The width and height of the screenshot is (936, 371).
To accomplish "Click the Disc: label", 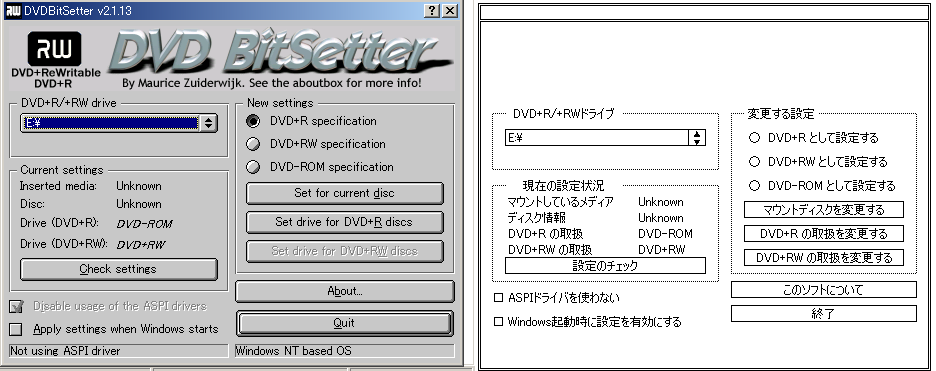I will [32, 204].
